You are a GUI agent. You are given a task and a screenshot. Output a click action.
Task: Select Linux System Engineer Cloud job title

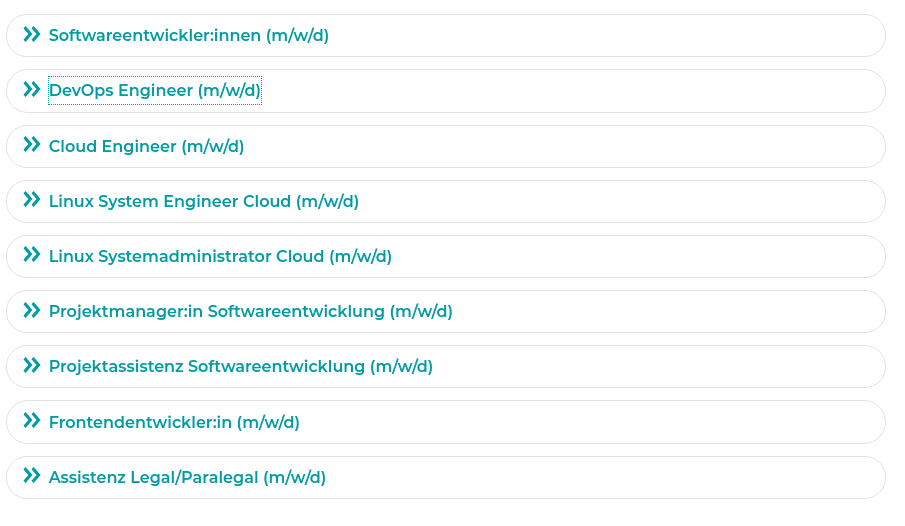[x=204, y=202]
